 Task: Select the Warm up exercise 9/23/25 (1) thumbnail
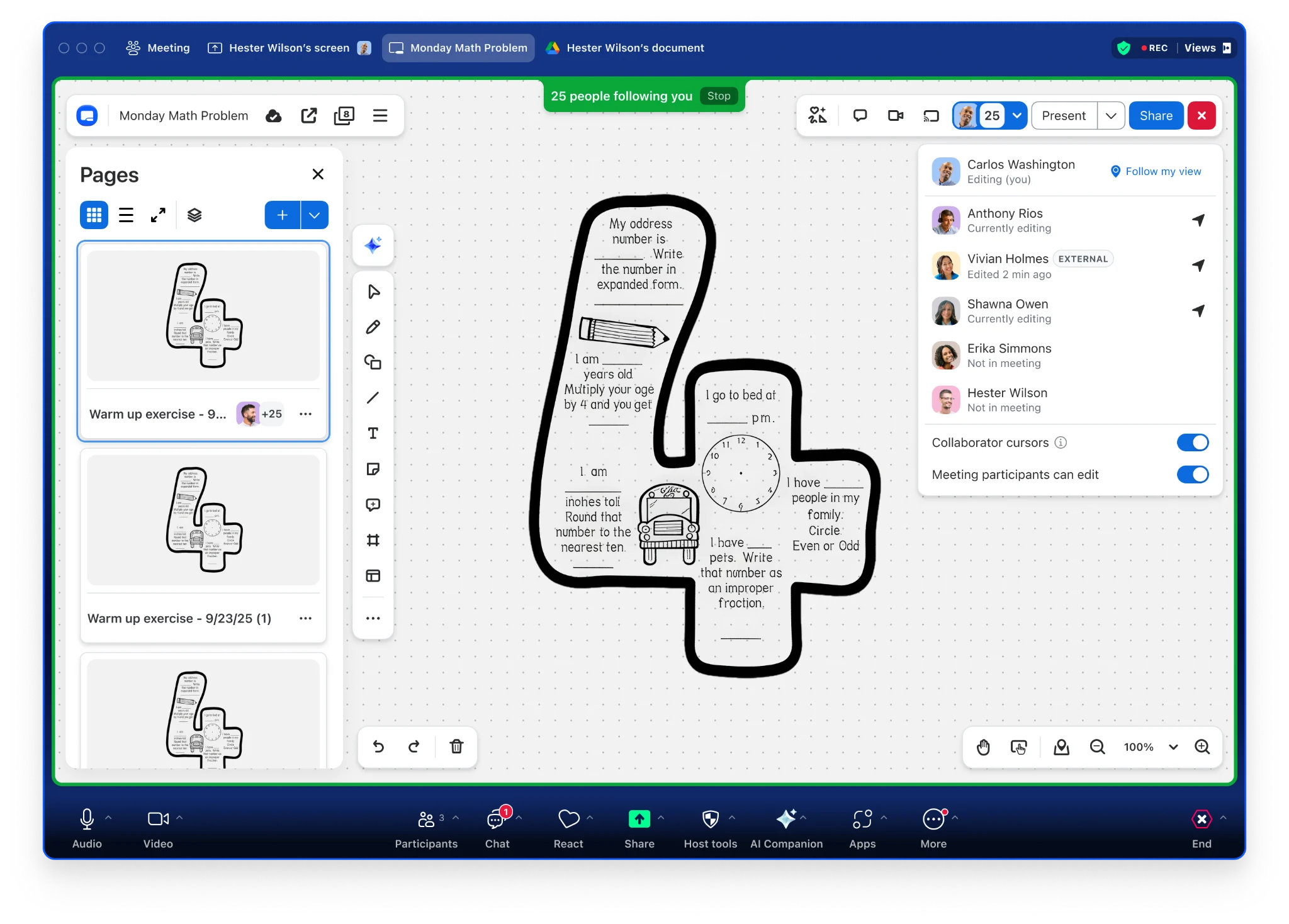click(203, 521)
